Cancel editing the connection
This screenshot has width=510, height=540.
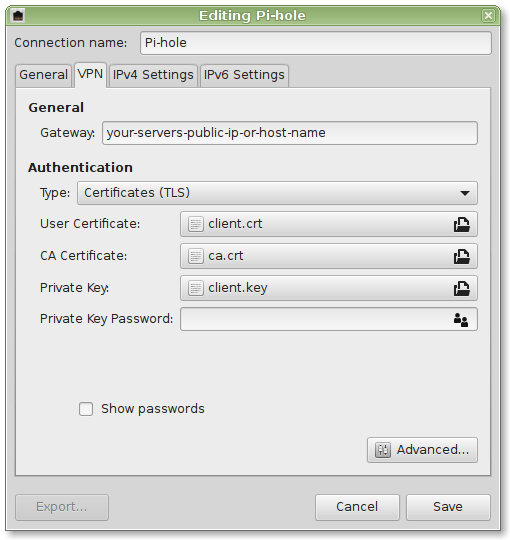coord(357,507)
